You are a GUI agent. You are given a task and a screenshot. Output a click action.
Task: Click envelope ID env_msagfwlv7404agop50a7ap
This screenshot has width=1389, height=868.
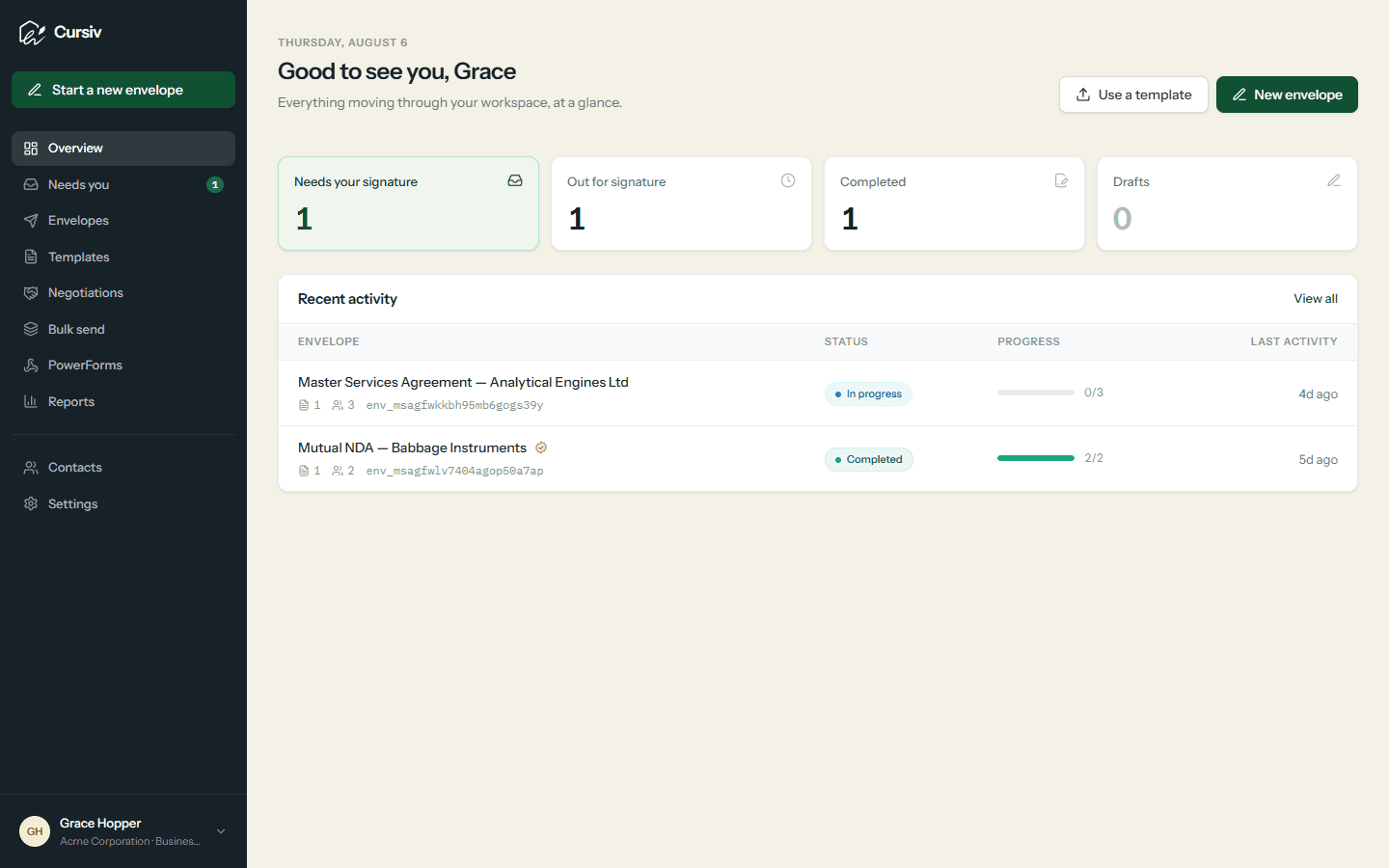point(454,471)
